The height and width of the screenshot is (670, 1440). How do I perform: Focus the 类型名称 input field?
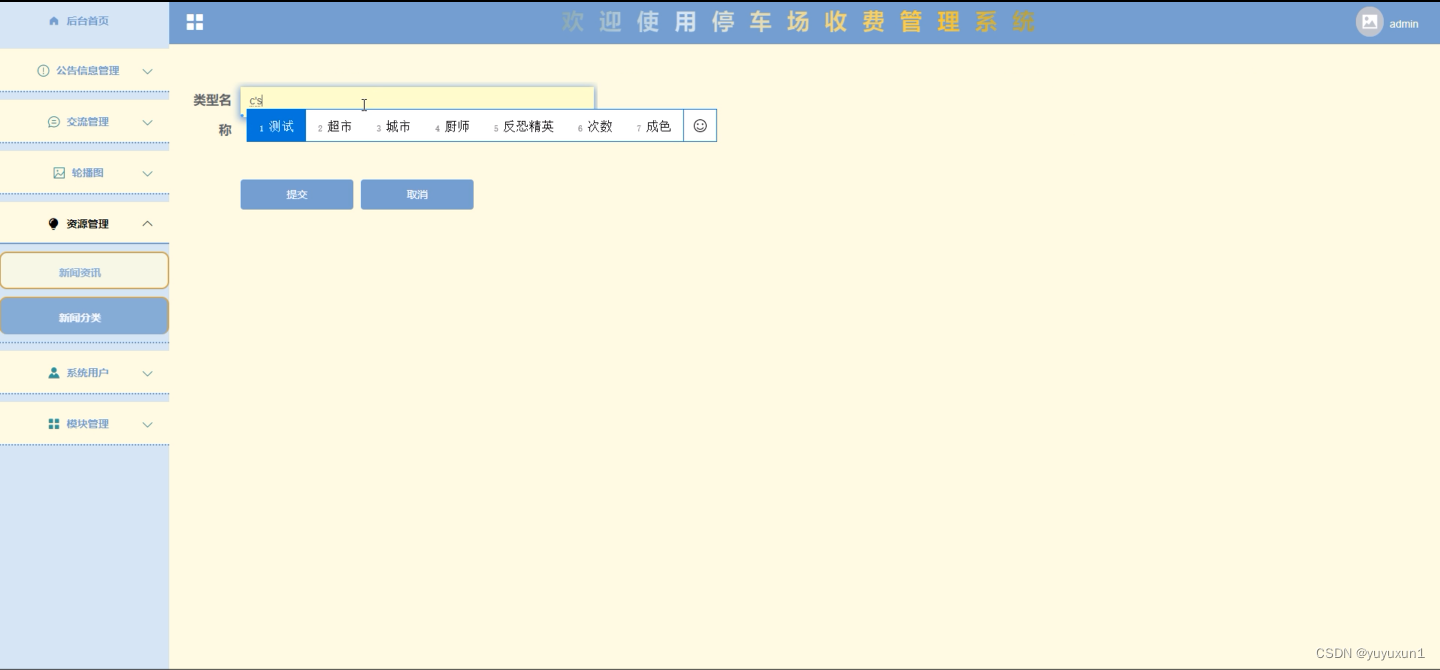418,101
